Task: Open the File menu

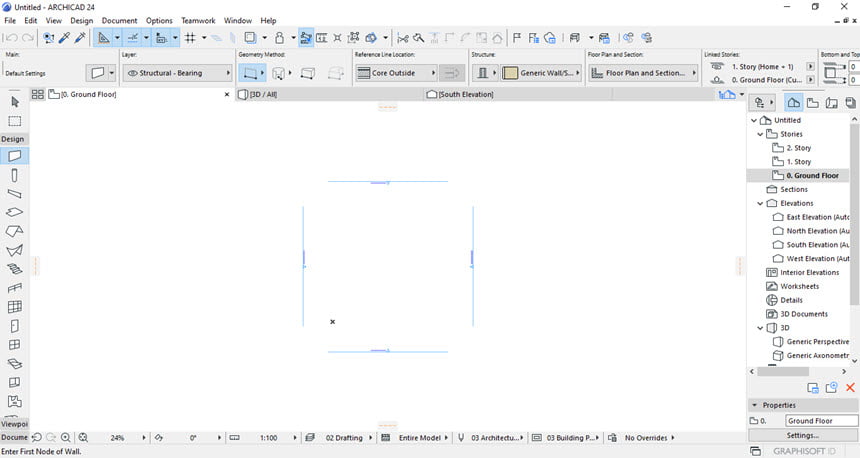Action: click(x=10, y=20)
